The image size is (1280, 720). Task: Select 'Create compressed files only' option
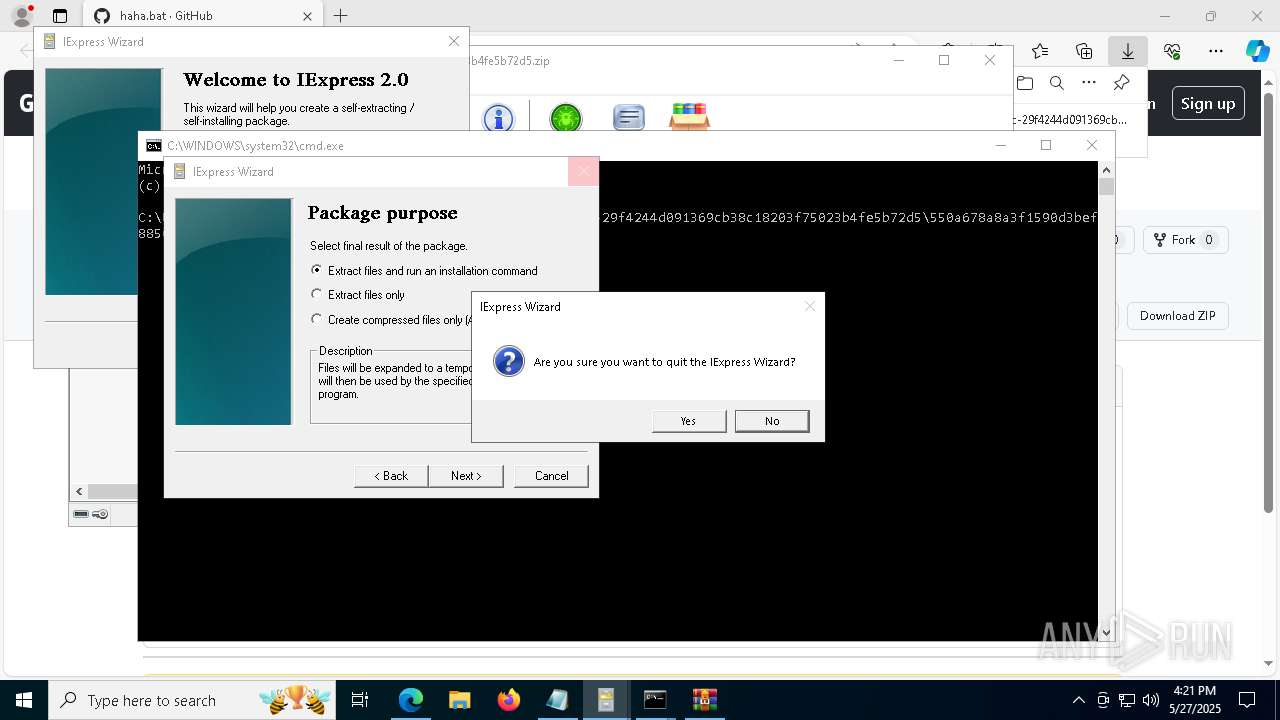[x=390, y=320]
